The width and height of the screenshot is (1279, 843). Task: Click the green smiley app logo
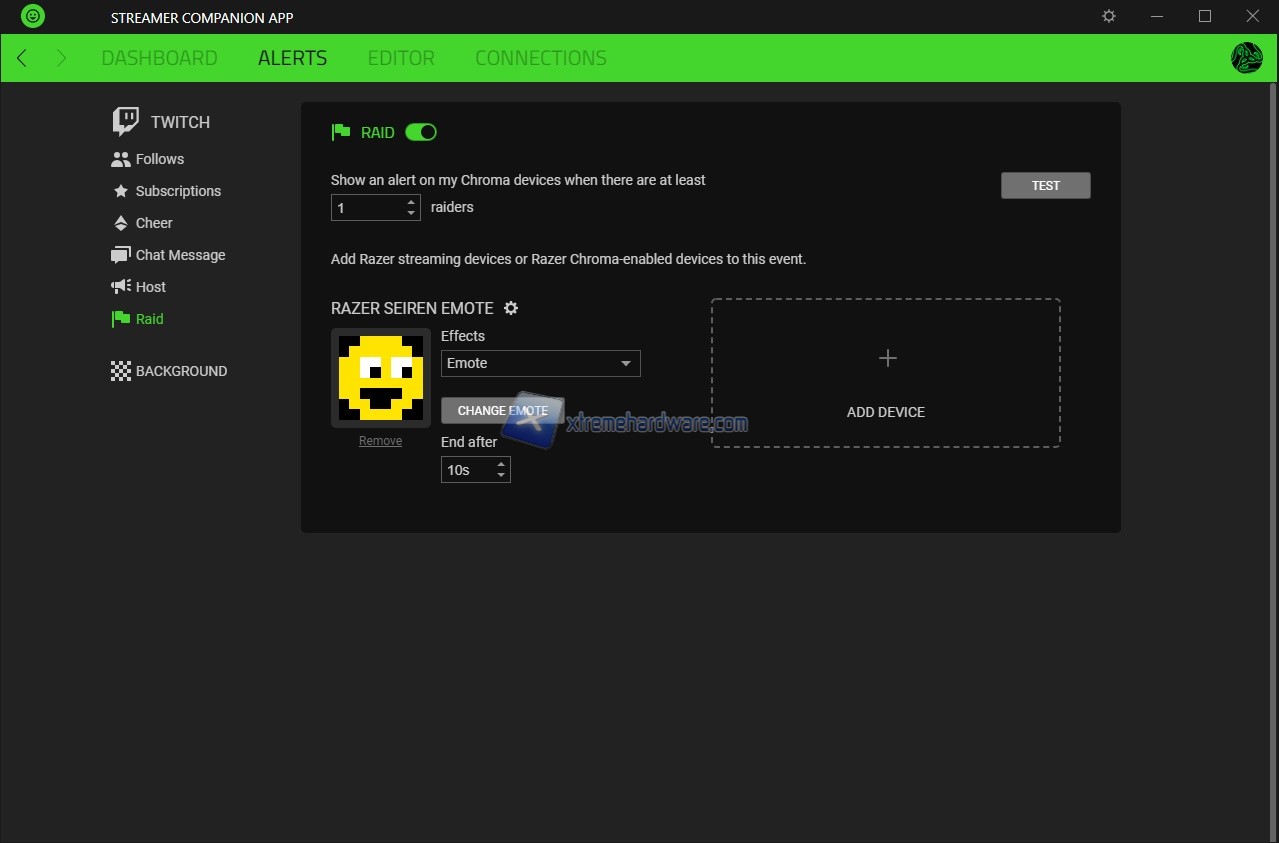click(x=33, y=17)
